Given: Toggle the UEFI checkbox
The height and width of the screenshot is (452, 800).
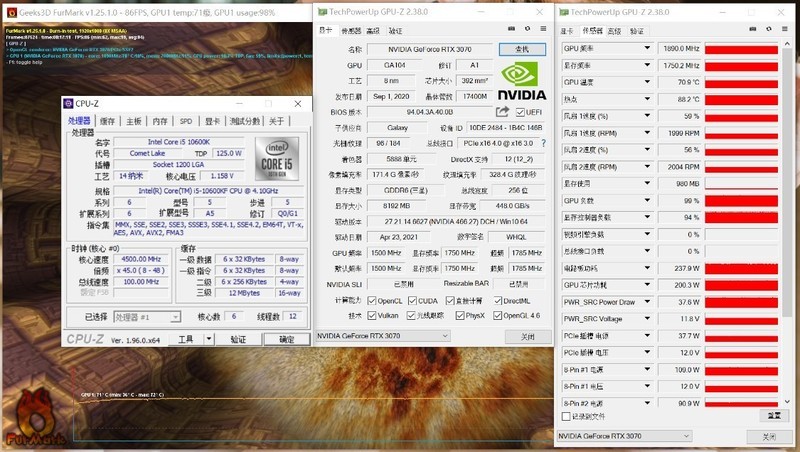Looking at the screenshot, I should click(x=520, y=112).
